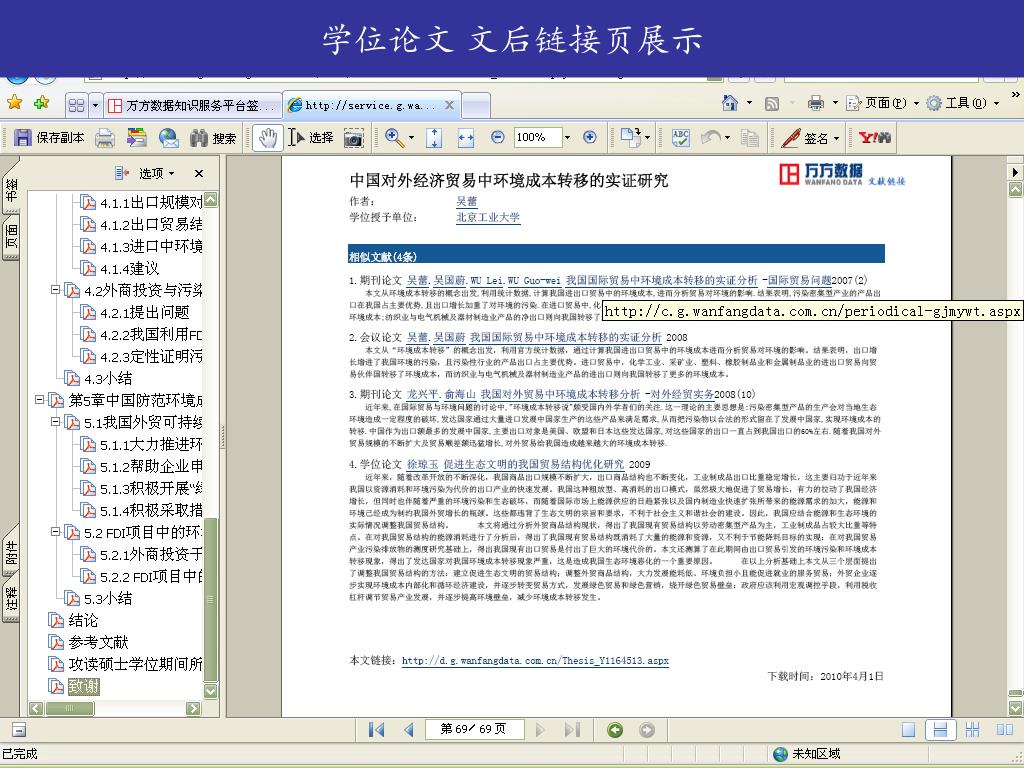Select the Hand tool
The image size is (1024, 768).
268,137
